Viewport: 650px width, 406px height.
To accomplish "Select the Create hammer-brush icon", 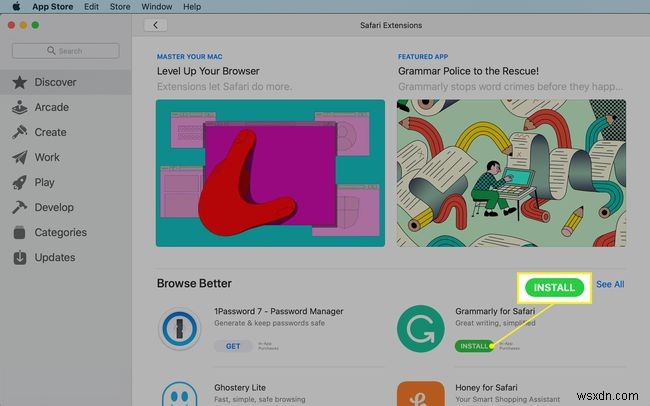I will pyautogui.click(x=19, y=132).
